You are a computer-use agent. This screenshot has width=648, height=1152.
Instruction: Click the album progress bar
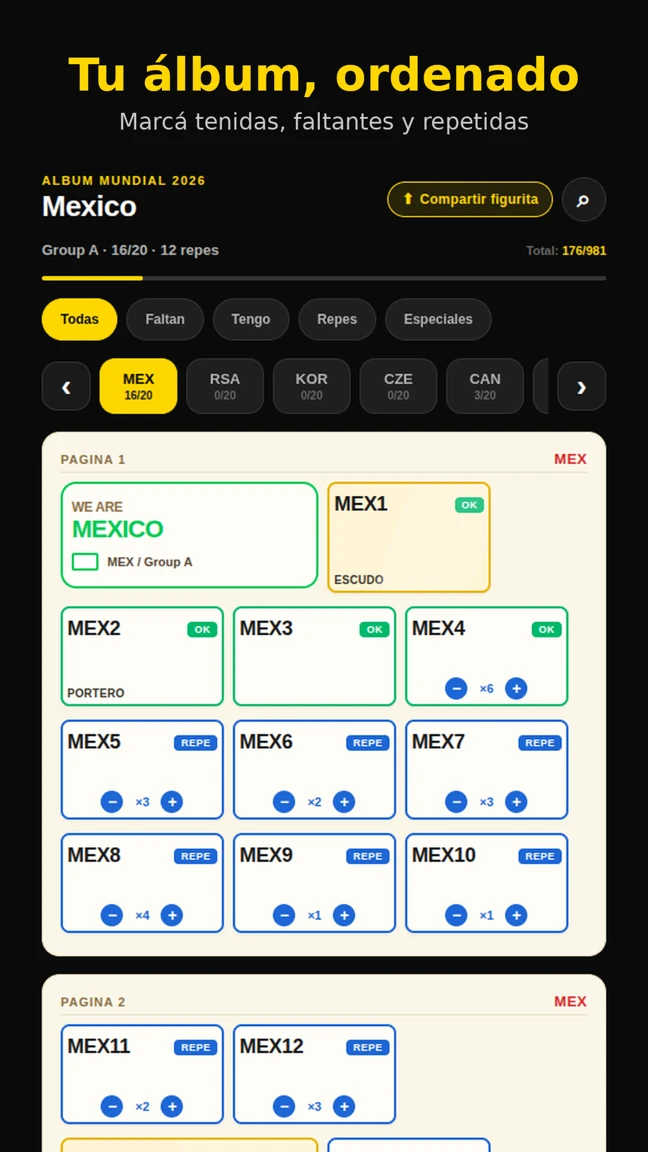point(324,278)
